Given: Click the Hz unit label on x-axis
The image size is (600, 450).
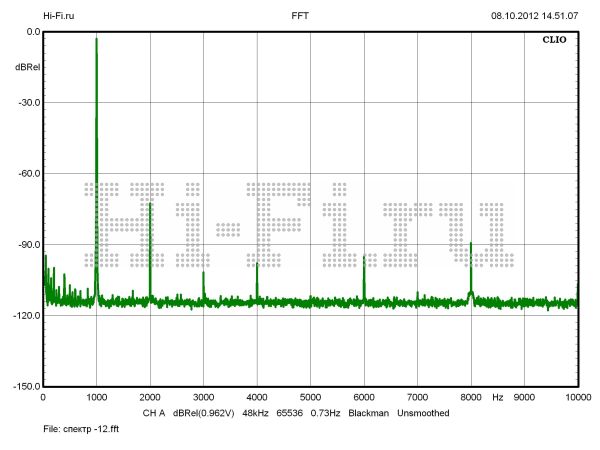Looking at the screenshot, I should pyautogui.click(x=497, y=398).
